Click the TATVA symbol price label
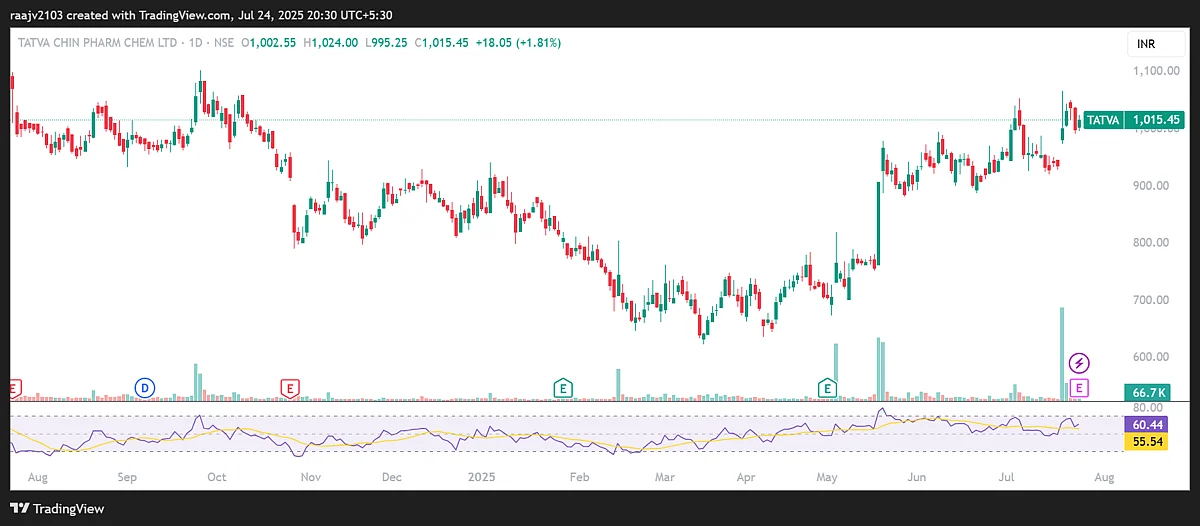 click(x=1103, y=120)
